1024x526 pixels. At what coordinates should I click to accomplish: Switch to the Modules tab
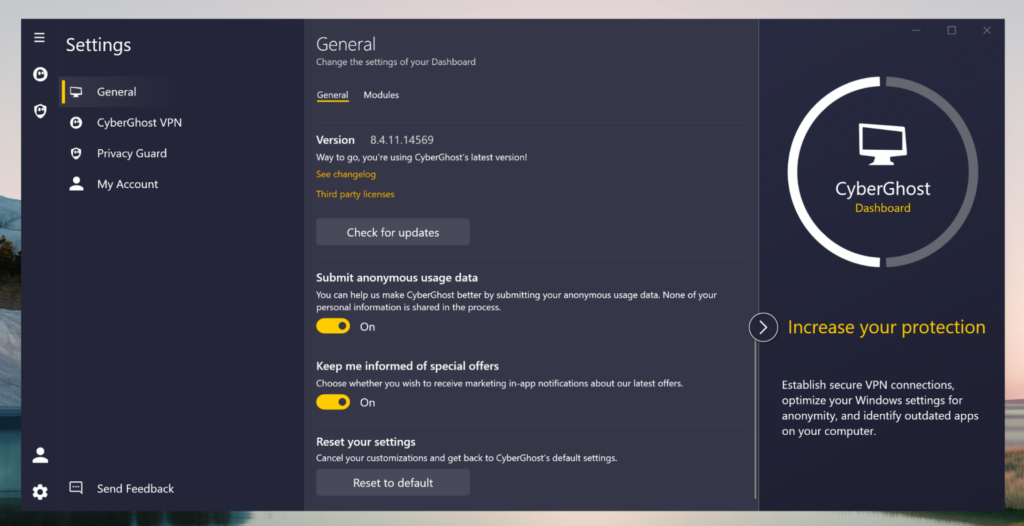coord(381,95)
